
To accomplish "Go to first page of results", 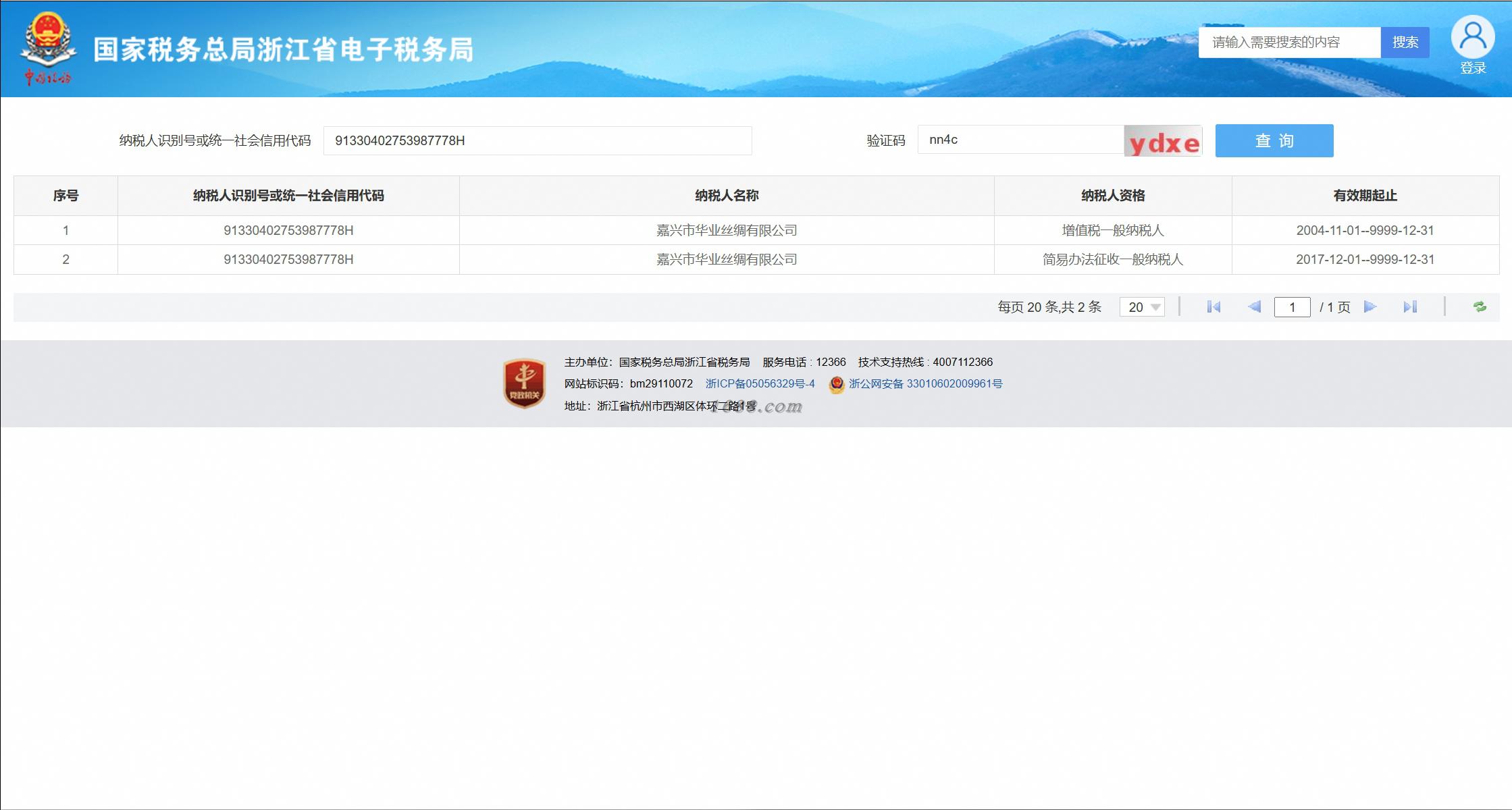I will [1214, 307].
